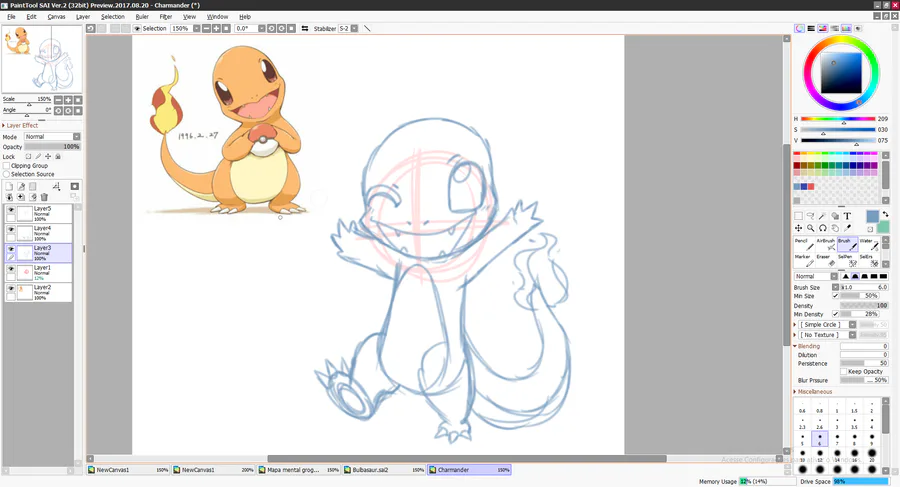This screenshot has width=900, height=487.
Task: Hide Layer4 with its eye icon
Action: 11,230
